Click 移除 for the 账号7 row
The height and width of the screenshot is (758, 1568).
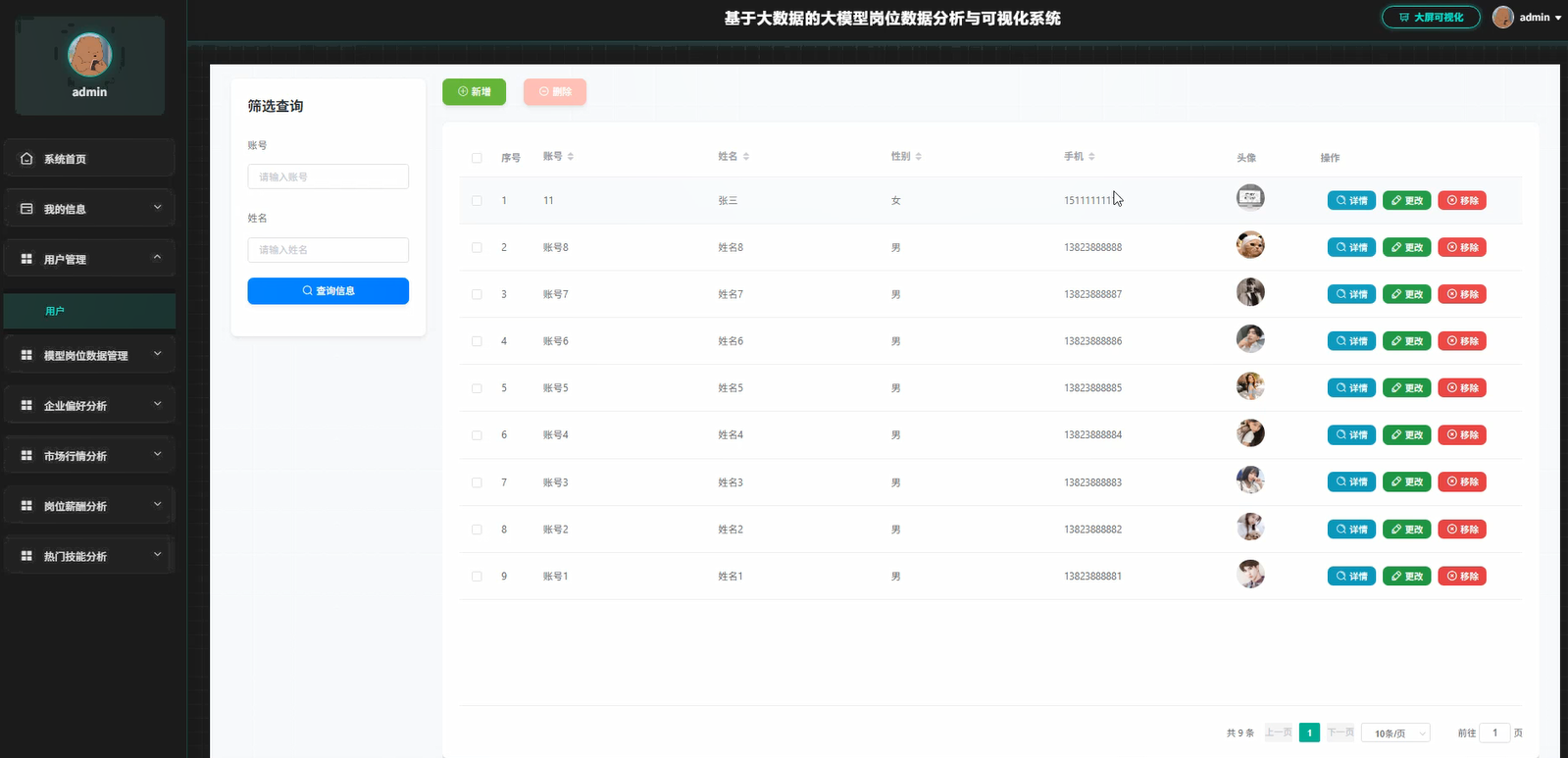(x=1462, y=294)
